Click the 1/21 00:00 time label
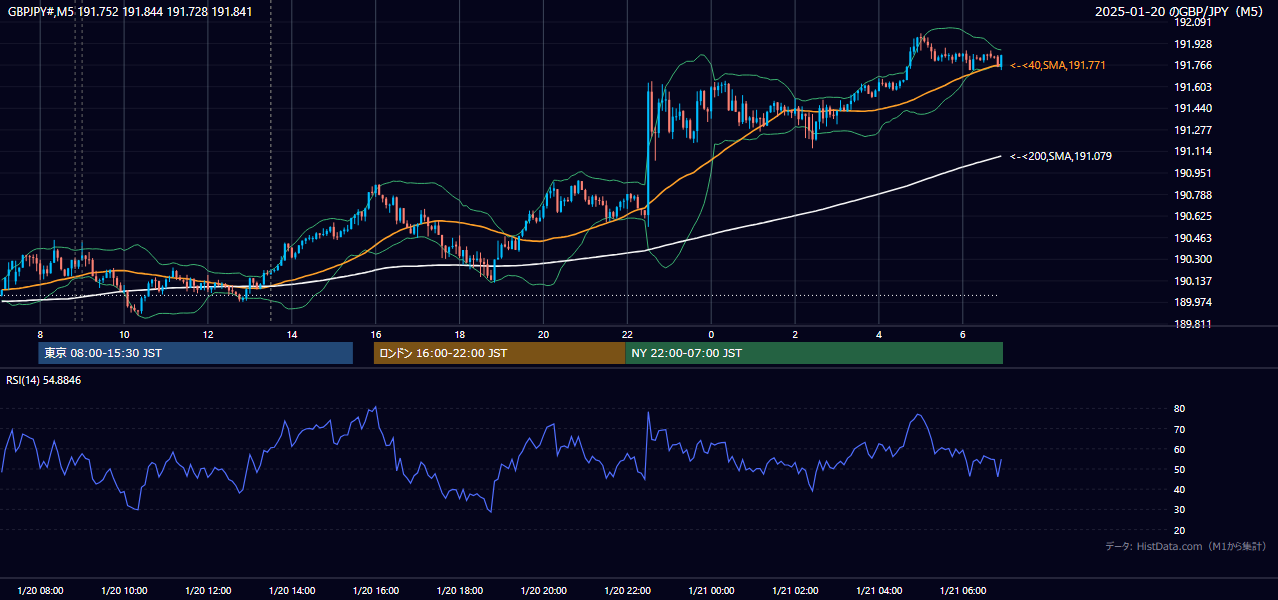Viewport: 1278px width, 600px height. [x=712, y=591]
